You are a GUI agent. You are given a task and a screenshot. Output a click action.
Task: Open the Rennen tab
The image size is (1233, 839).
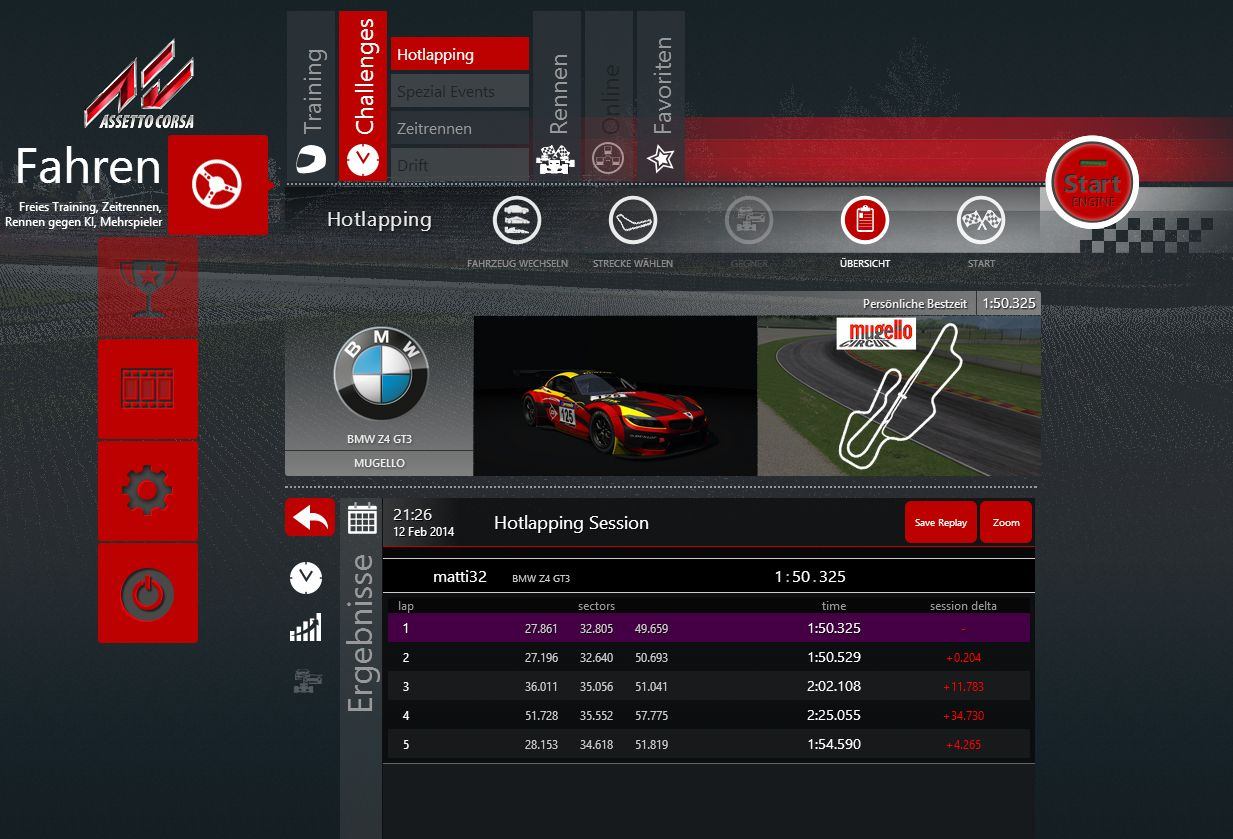pos(557,96)
